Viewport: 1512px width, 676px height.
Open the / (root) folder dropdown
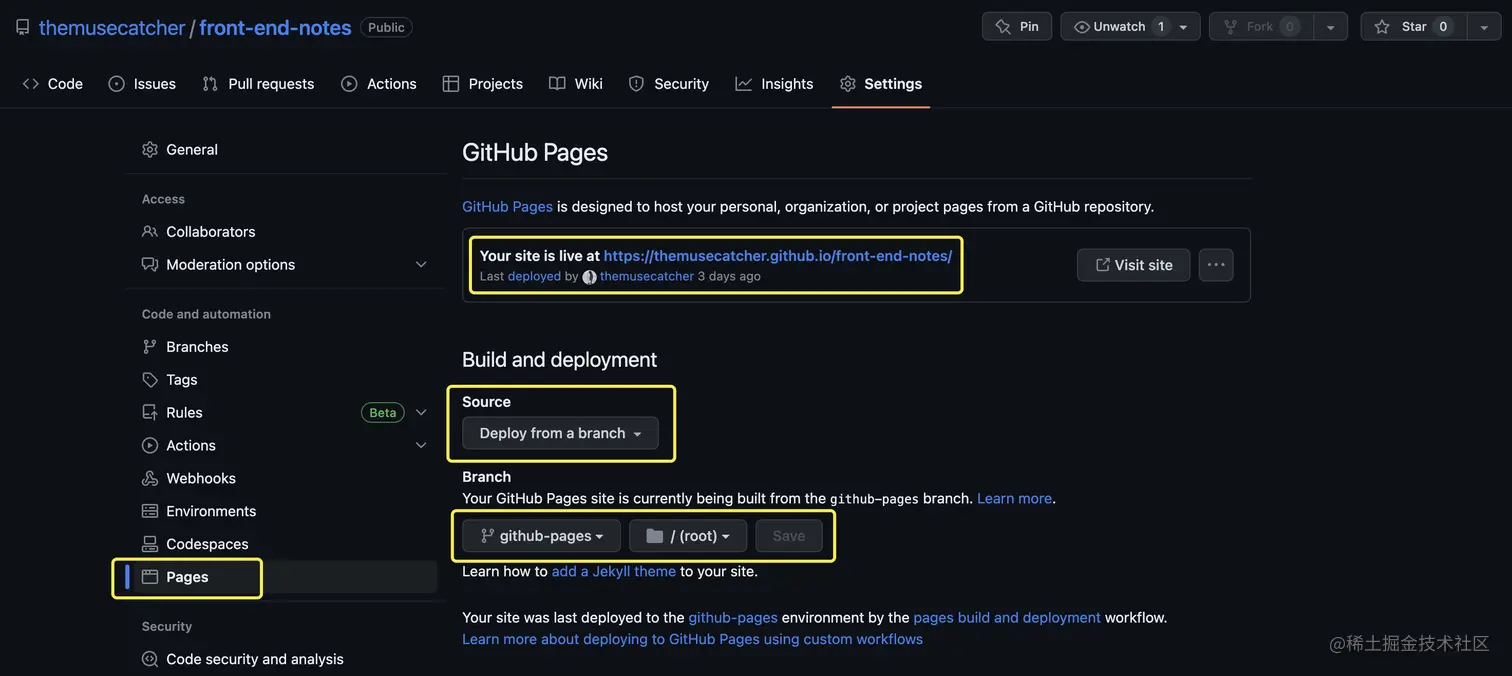pyautogui.click(x=688, y=536)
